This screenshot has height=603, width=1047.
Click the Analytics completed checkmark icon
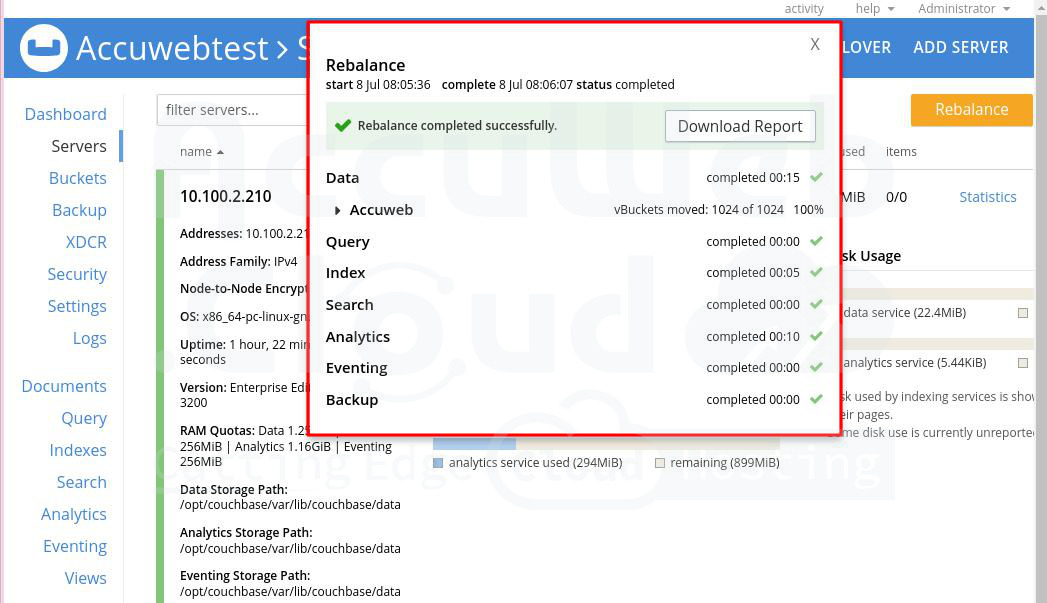[817, 337]
